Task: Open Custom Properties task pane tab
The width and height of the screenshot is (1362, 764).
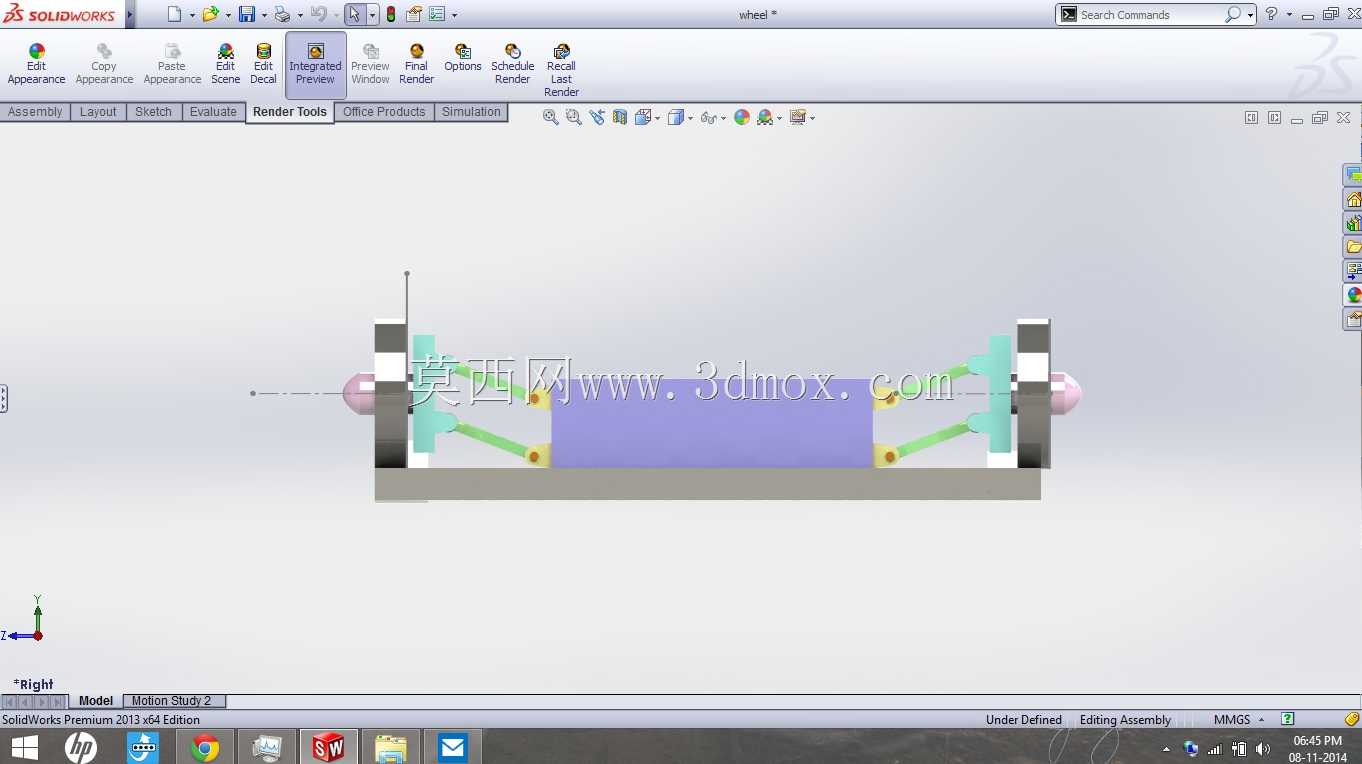Action: 1352,319
